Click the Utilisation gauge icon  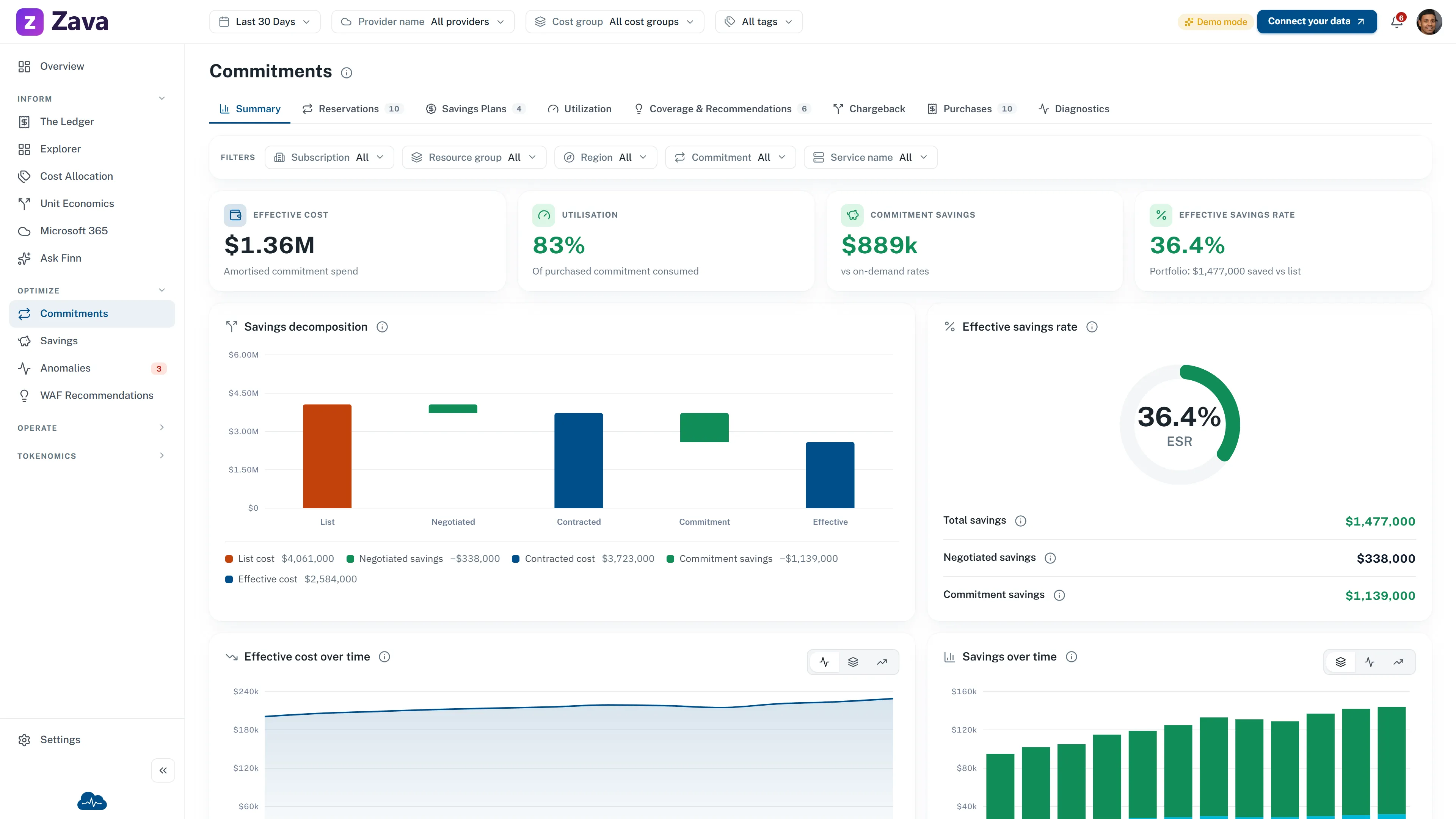coord(544,215)
